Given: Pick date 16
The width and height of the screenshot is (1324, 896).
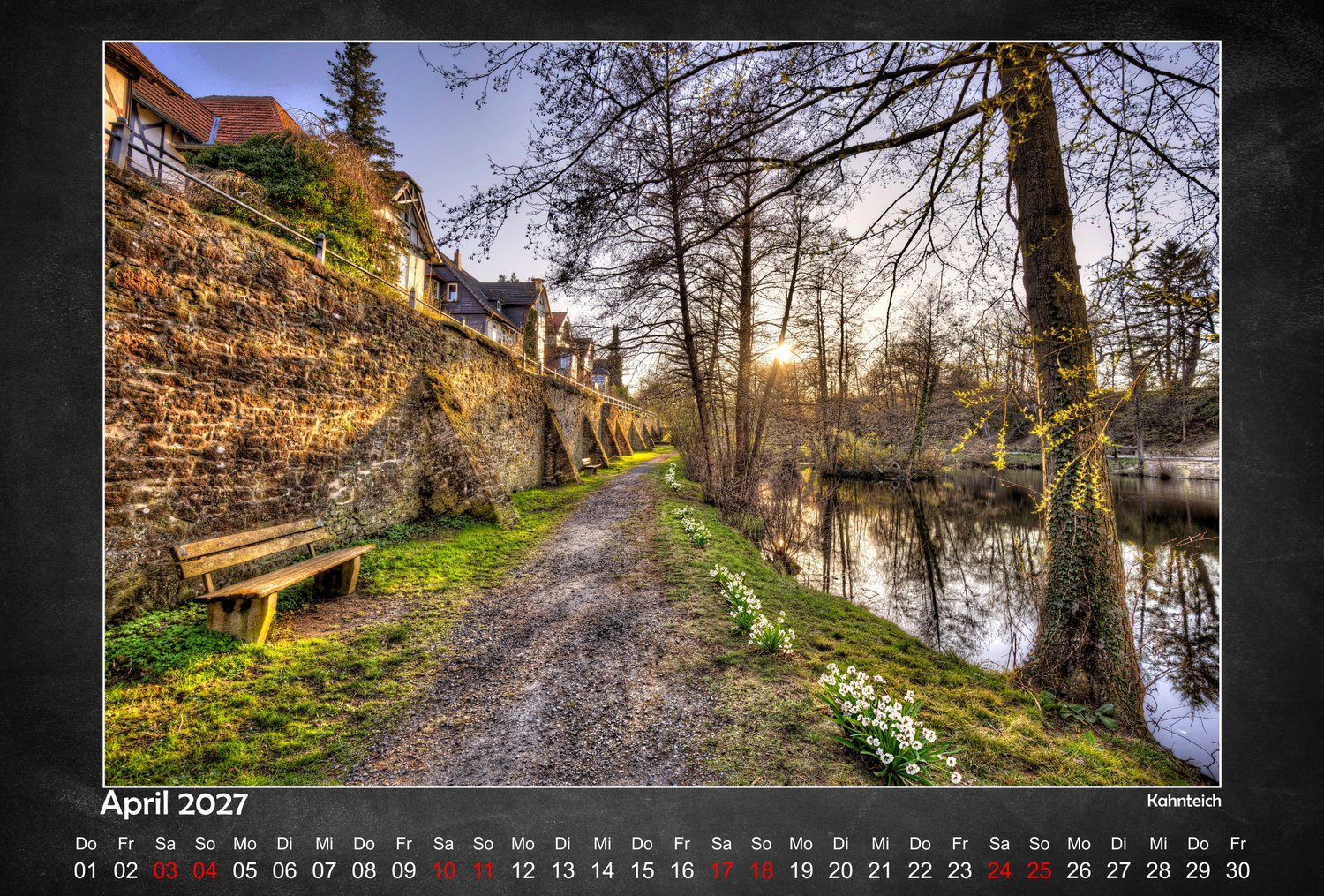Looking at the screenshot, I should point(682,870).
